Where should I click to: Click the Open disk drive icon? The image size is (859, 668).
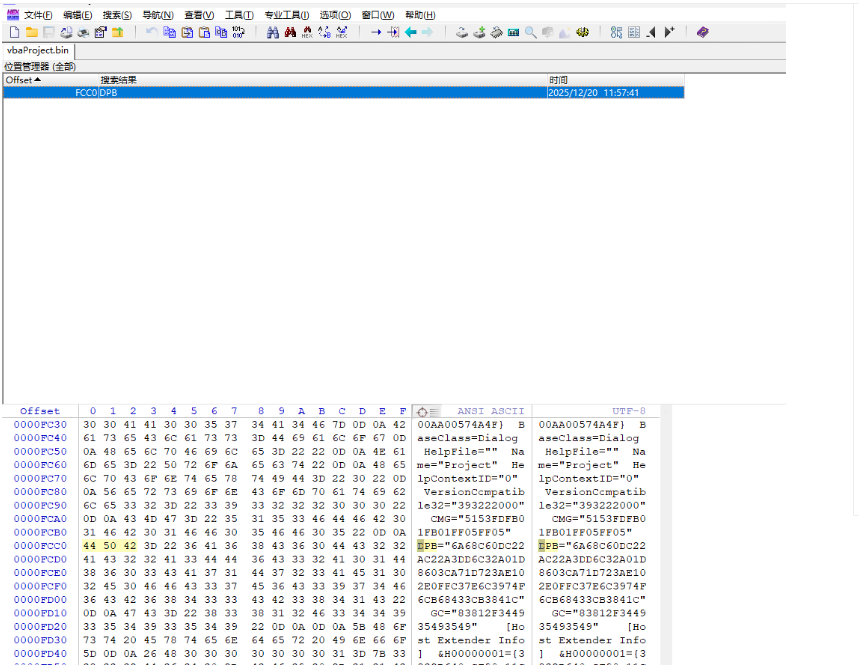(461, 32)
